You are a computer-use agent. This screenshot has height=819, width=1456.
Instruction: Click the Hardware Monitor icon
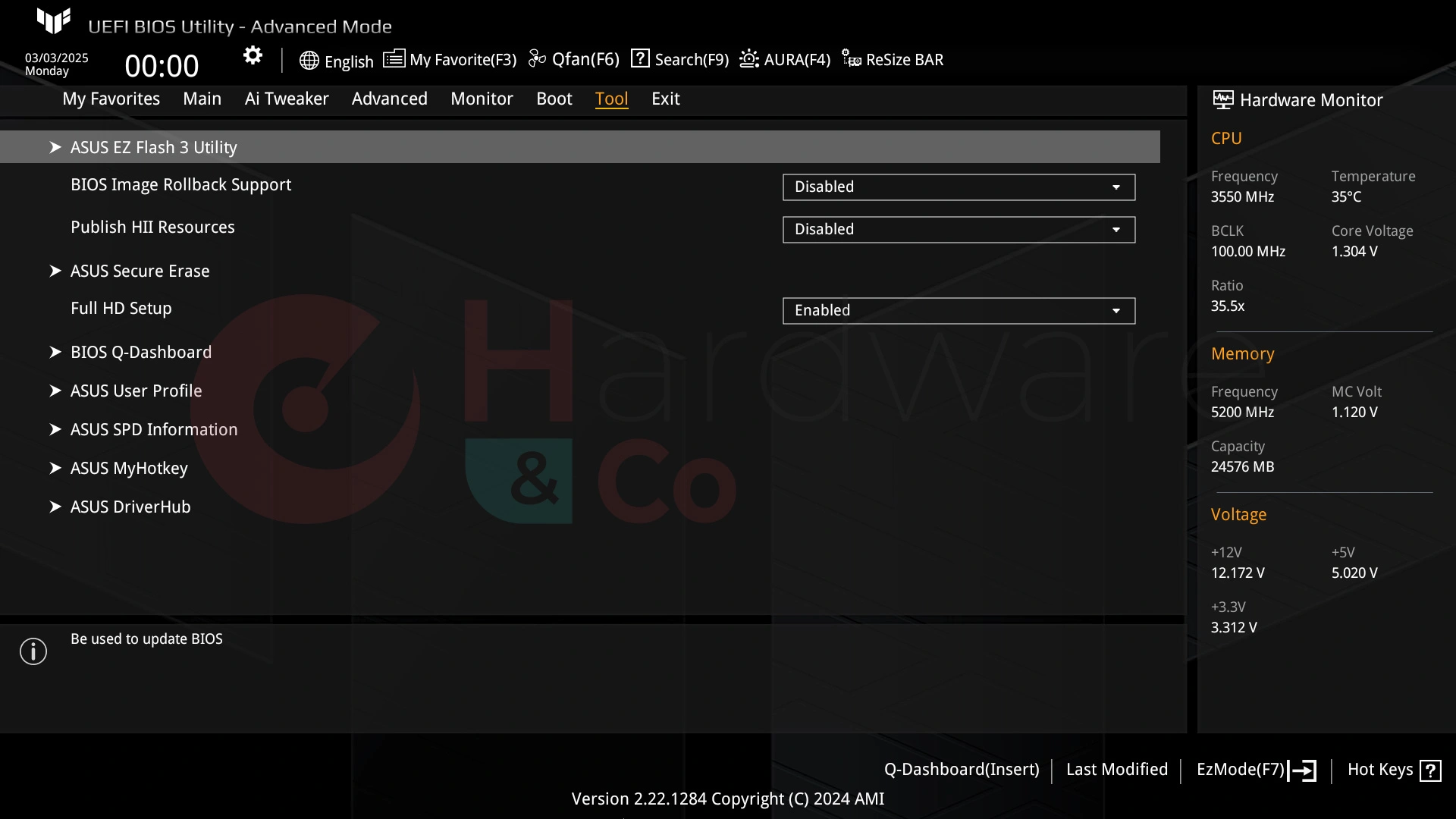1222,99
